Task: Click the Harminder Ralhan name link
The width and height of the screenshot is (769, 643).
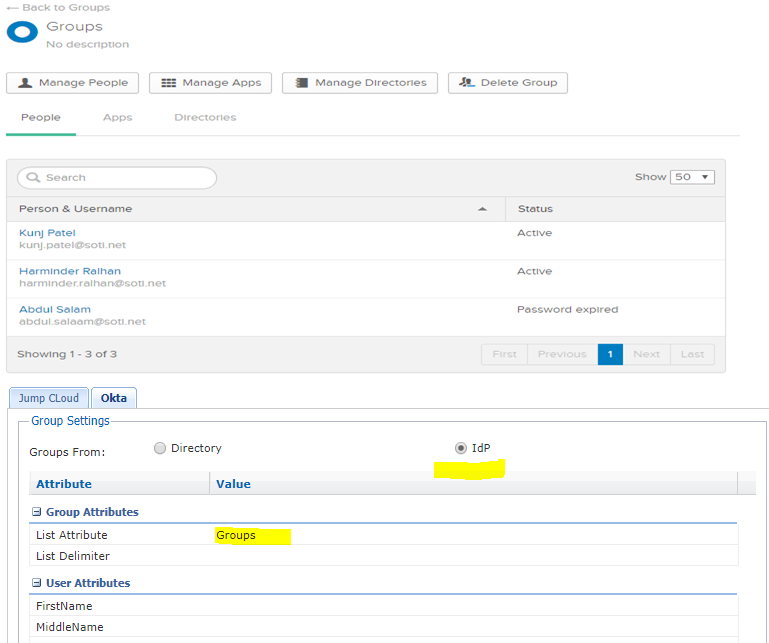Action: 70,271
